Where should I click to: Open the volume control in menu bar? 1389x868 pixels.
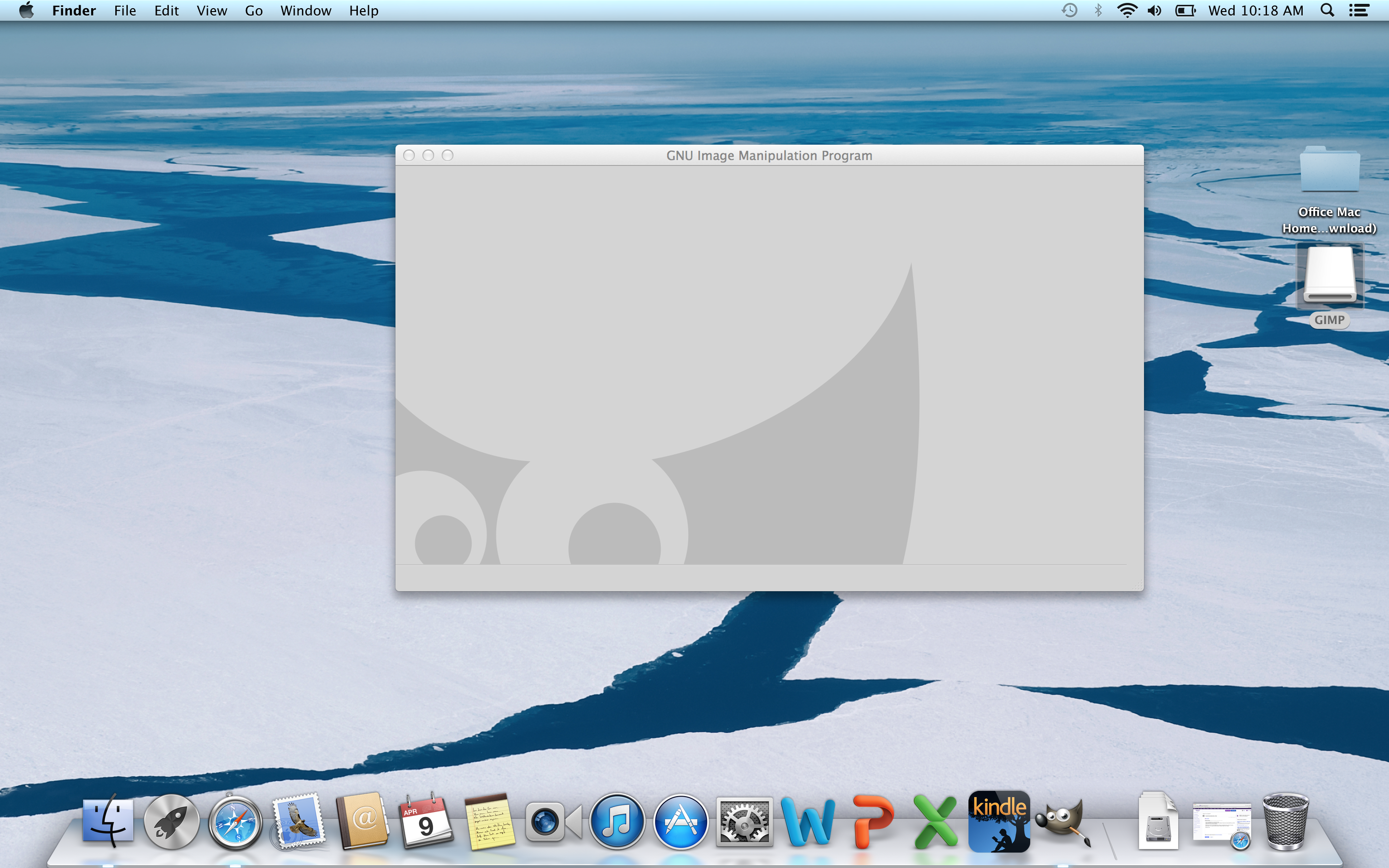[1155, 10]
